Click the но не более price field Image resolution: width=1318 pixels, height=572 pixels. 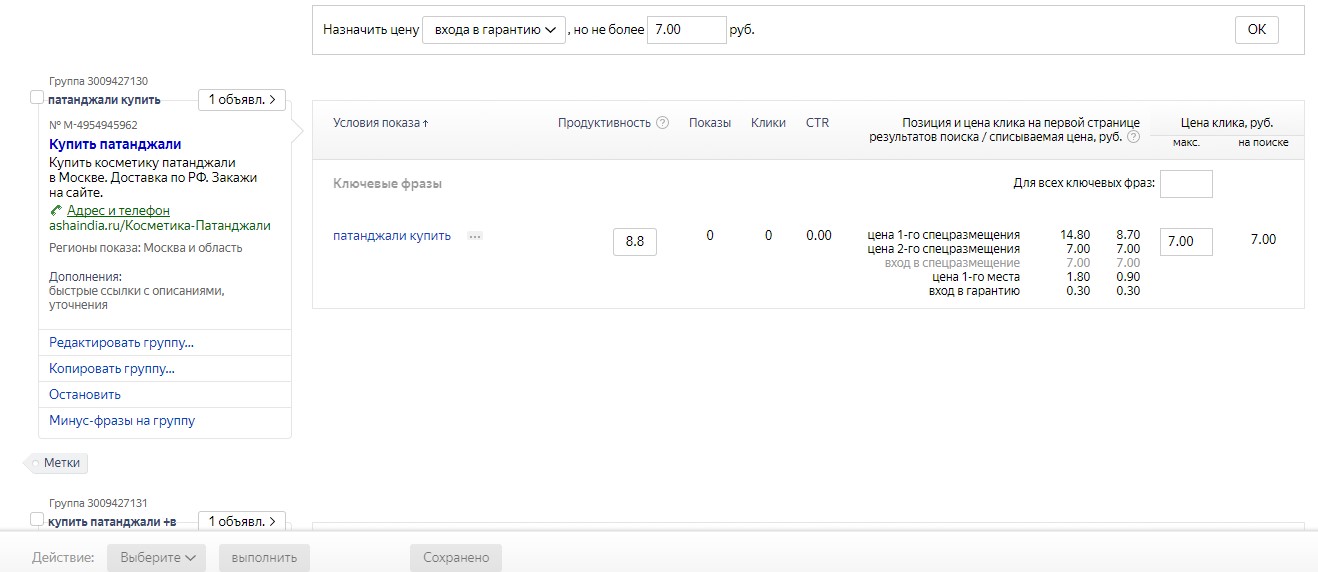686,30
